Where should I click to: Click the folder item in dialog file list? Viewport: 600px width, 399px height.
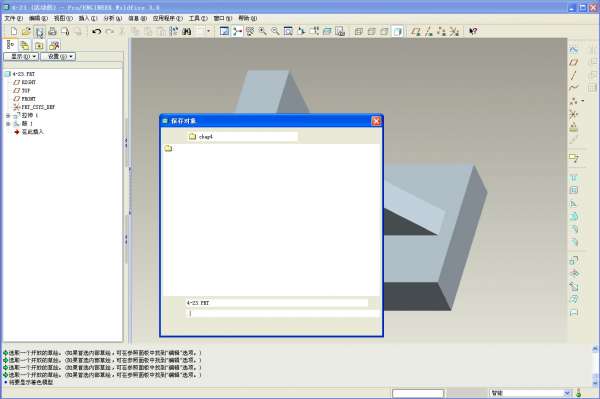(168, 148)
